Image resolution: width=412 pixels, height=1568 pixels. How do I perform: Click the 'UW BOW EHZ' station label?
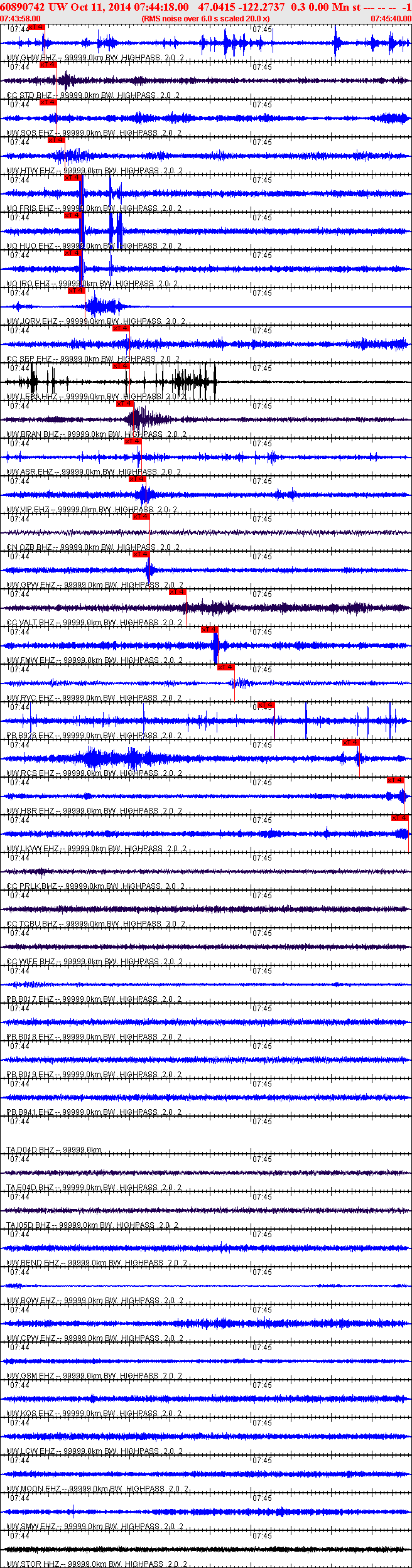tap(31, 1301)
